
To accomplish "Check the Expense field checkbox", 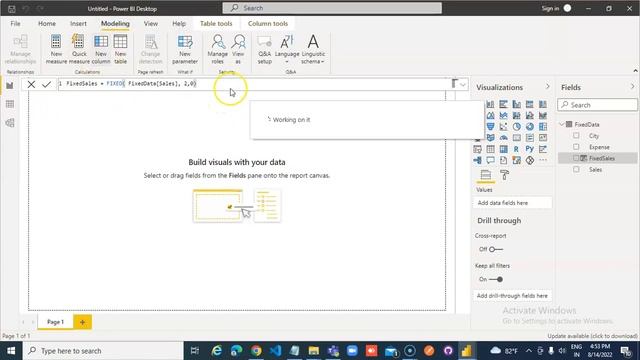I will [576, 147].
